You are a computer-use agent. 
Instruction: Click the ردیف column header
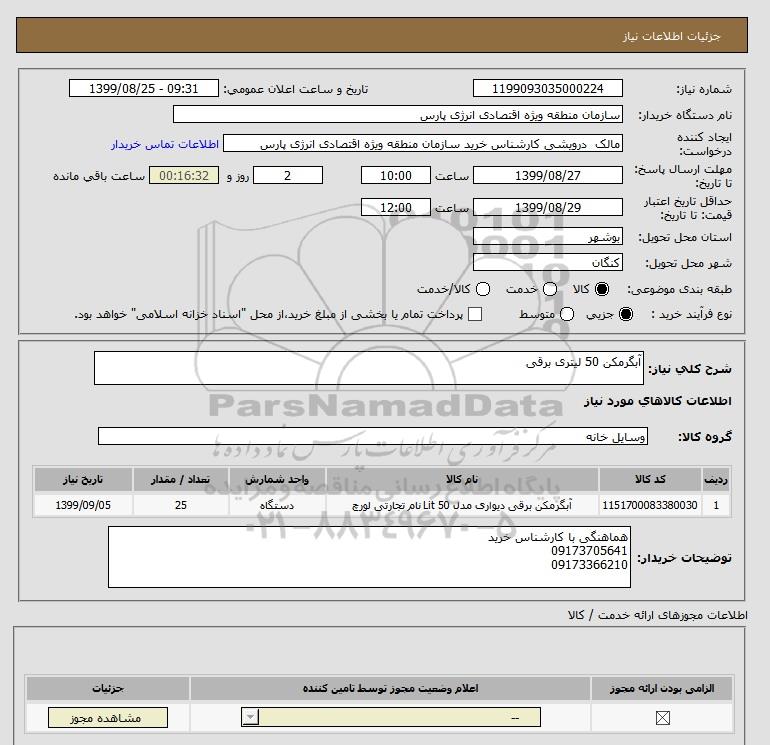coord(716,479)
